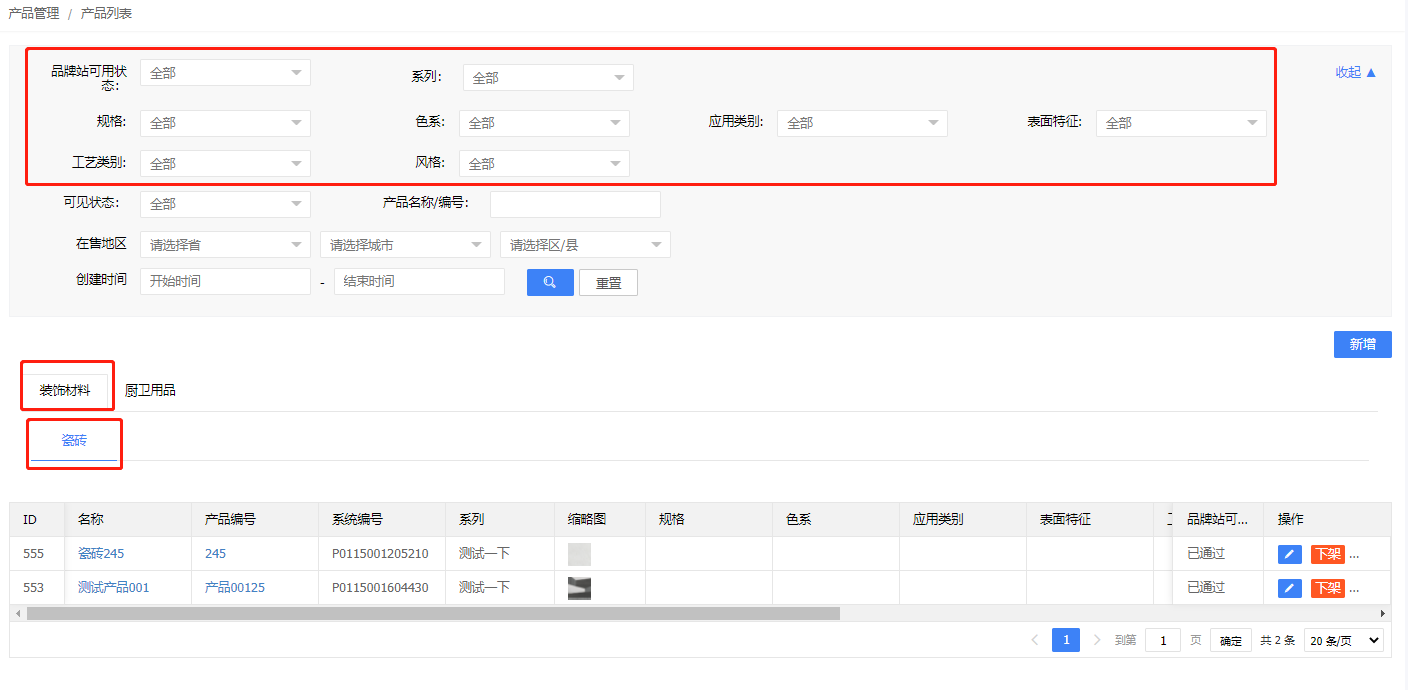The image size is (1408, 690).
Task: Open the 20 条/页 page size selector
Action: (1343, 640)
